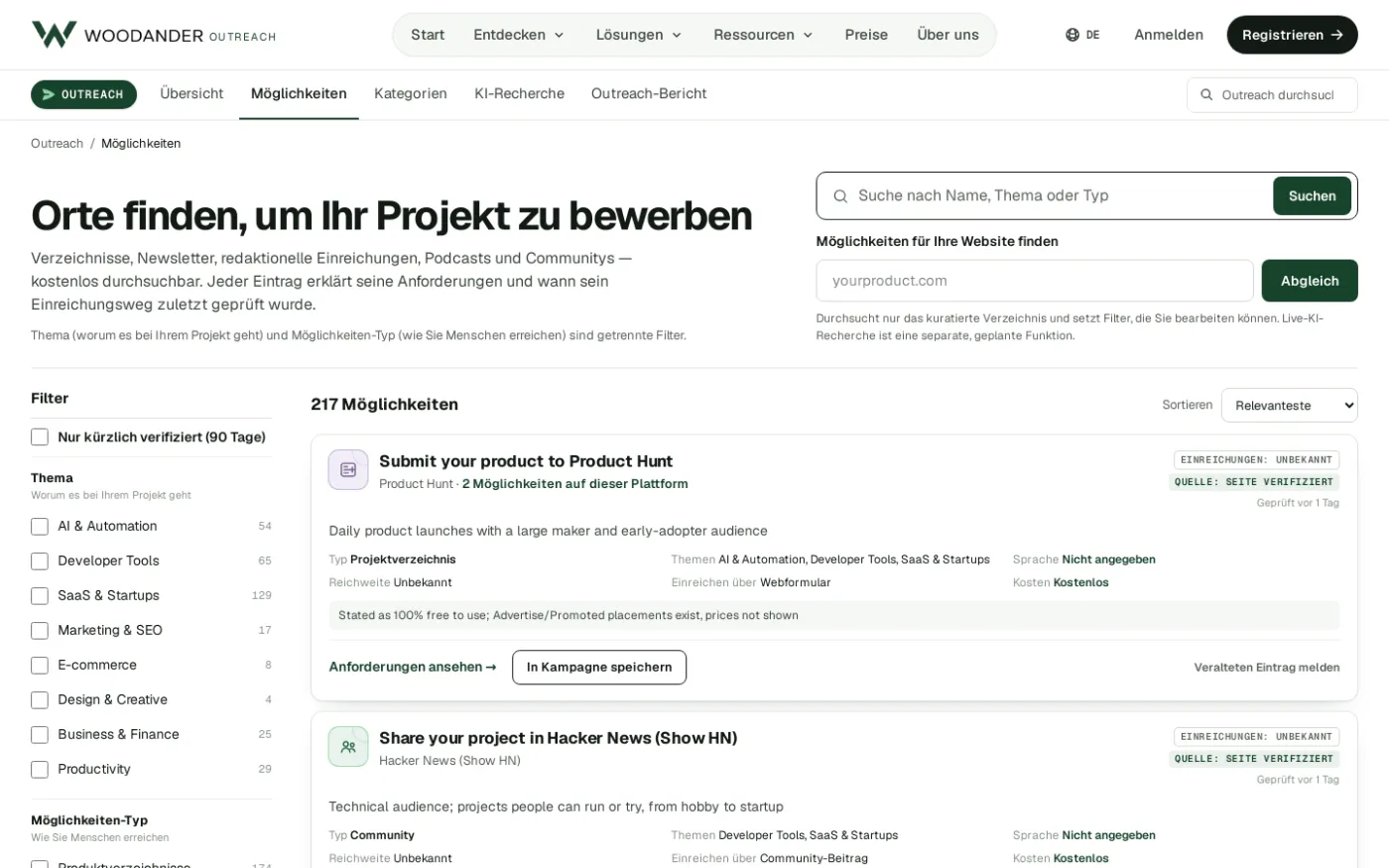This screenshot has height=868, width=1389.
Task: Expand the Ressourcen menu
Action: pos(763,35)
